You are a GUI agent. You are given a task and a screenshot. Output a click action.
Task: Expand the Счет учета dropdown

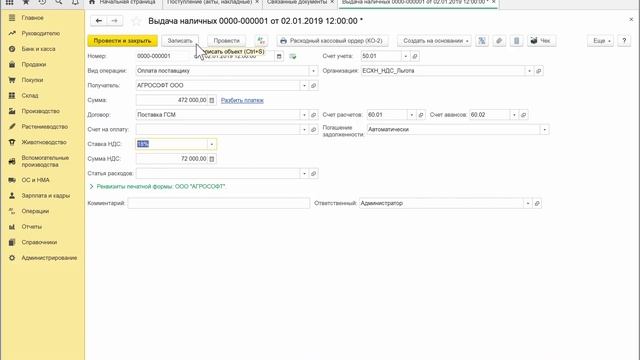point(406,56)
